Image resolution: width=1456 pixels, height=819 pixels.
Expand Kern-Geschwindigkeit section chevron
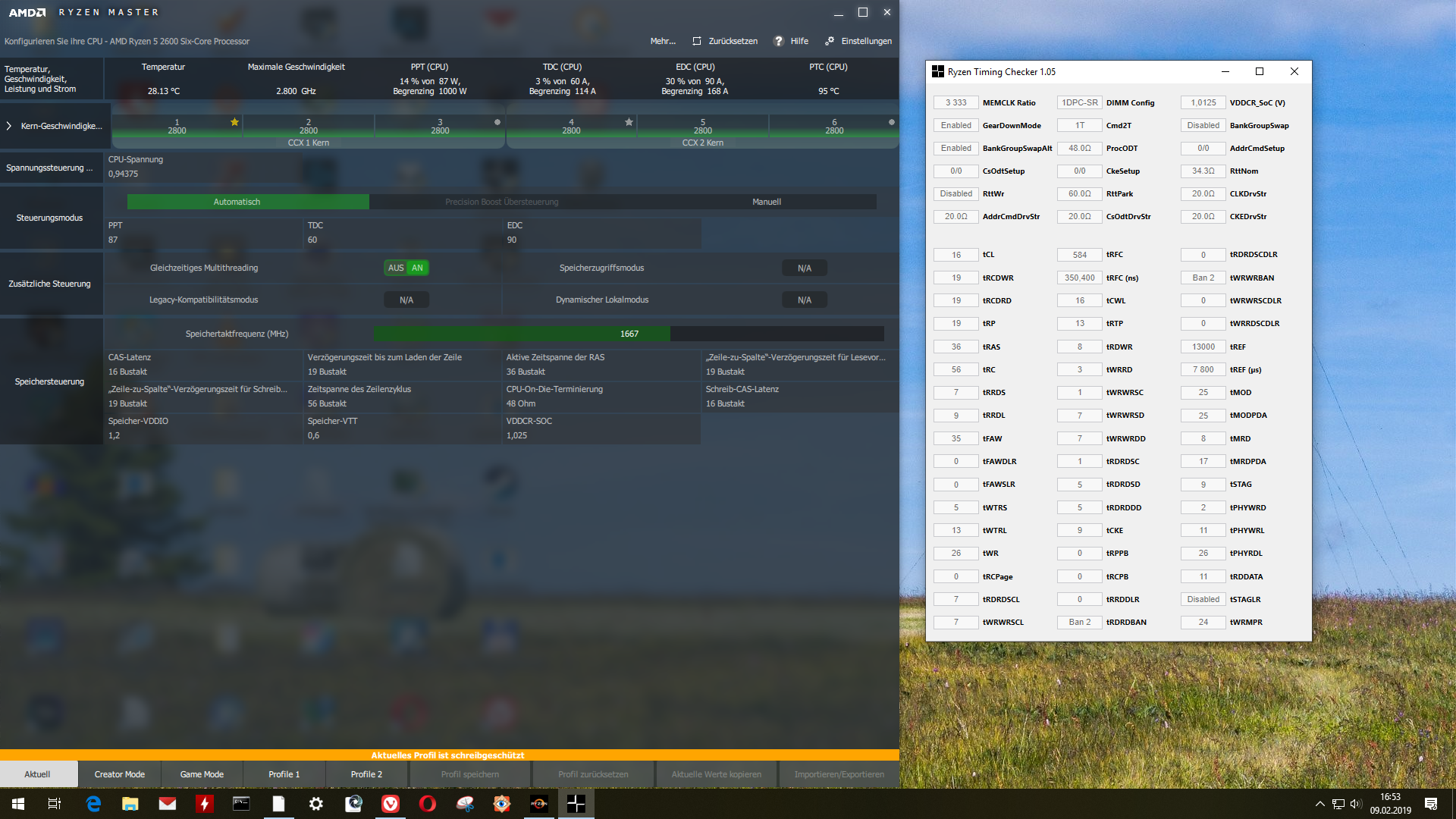[x=9, y=126]
